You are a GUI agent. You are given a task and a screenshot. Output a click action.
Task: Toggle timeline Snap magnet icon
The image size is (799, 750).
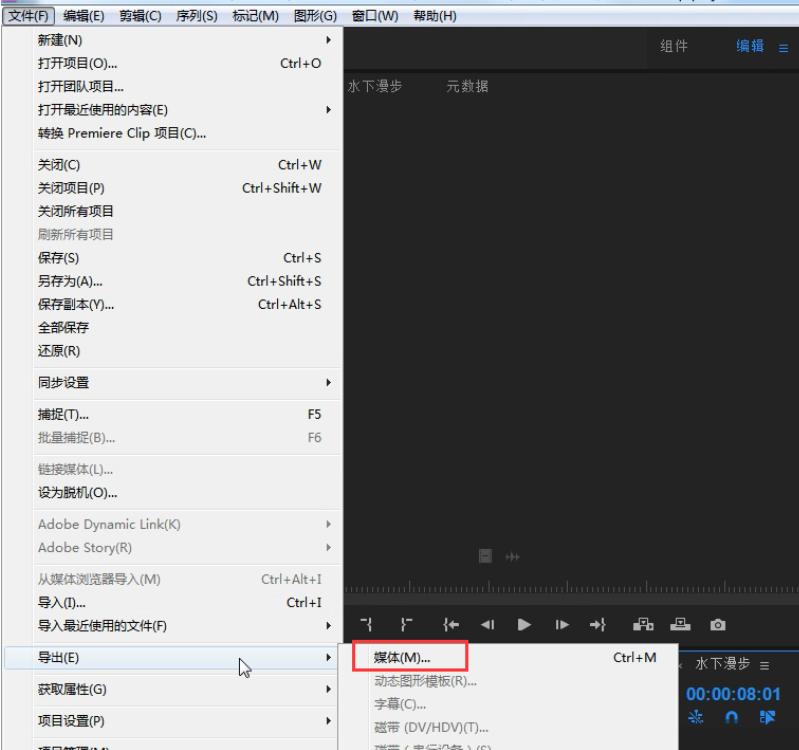pos(731,717)
